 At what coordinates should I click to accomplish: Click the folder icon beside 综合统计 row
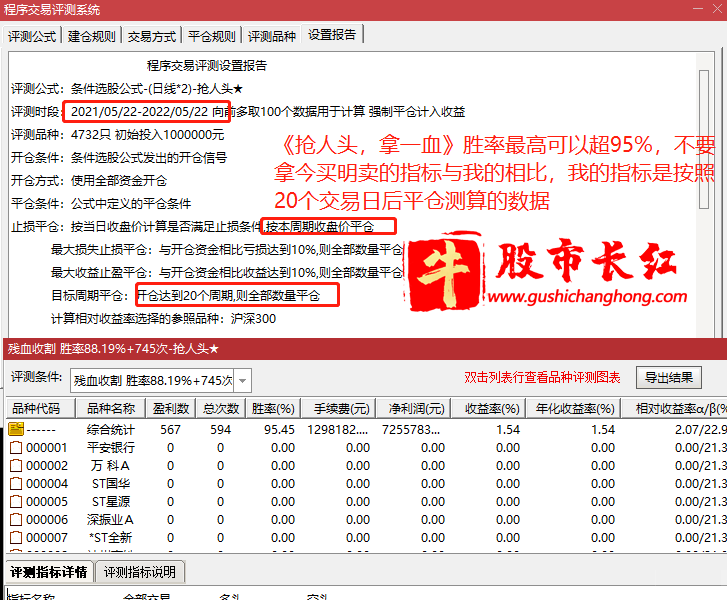pos(15,429)
